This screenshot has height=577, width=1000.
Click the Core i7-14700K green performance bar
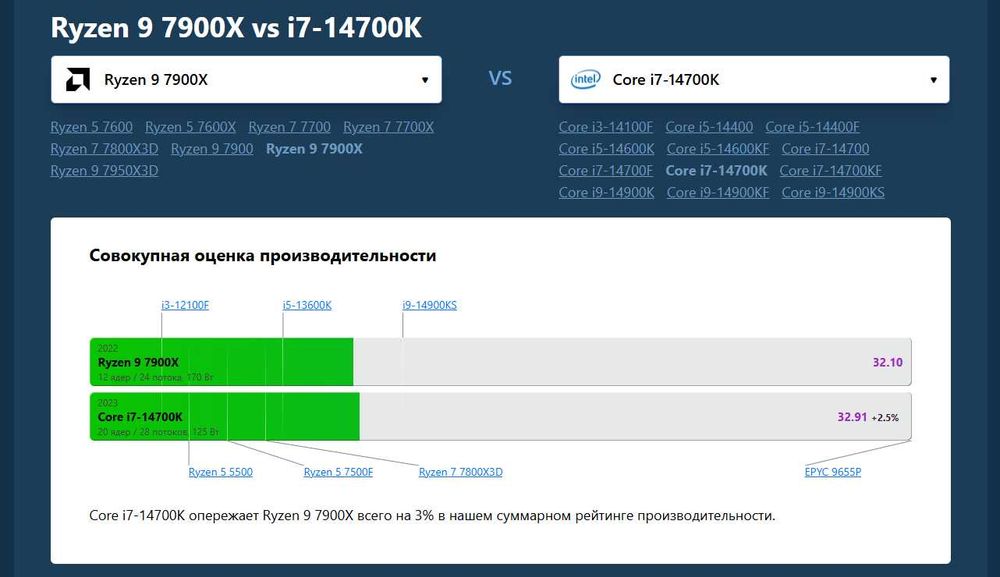(x=224, y=416)
